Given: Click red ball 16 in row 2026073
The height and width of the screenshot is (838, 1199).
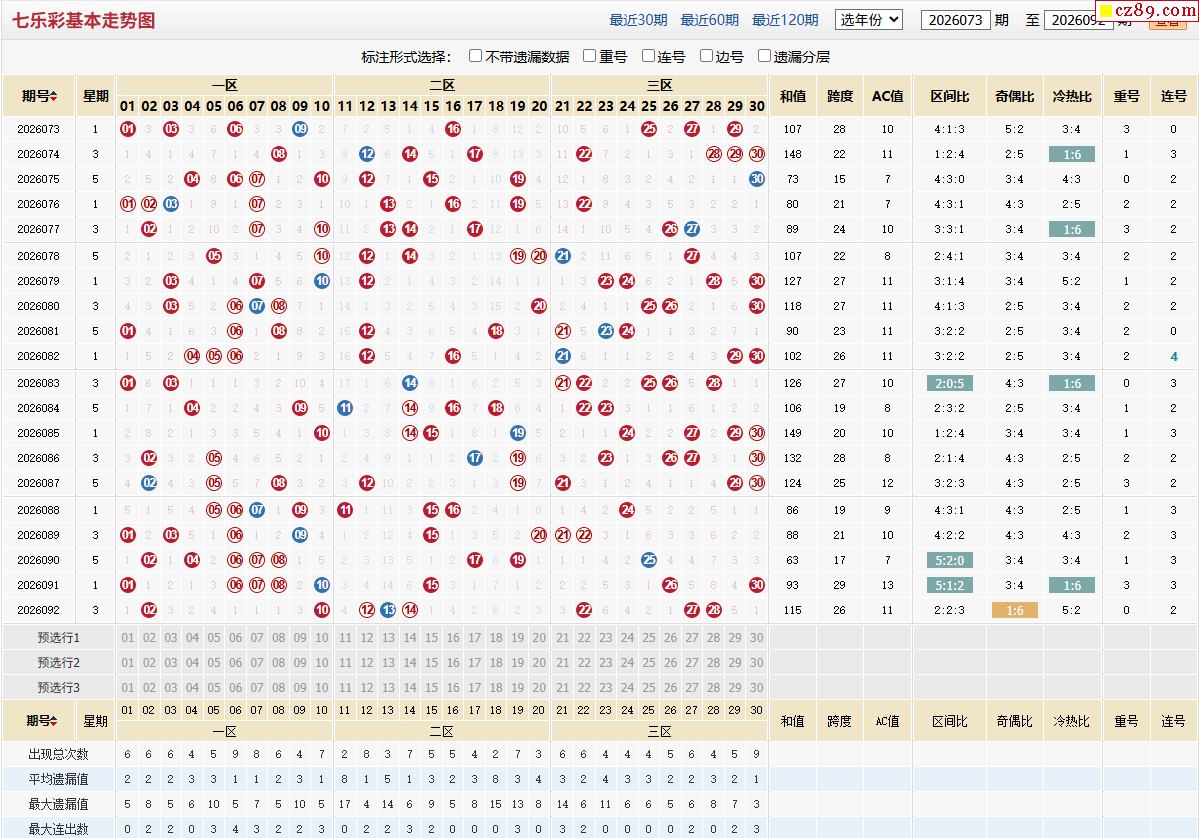Looking at the screenshot, I should coord(453,129).
